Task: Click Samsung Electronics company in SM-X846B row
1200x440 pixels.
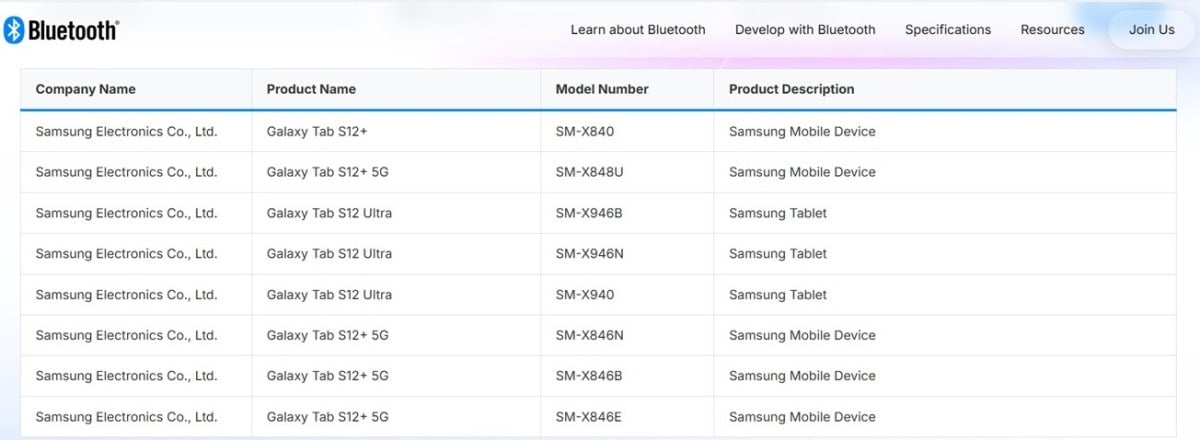Action: pos(126,376)
